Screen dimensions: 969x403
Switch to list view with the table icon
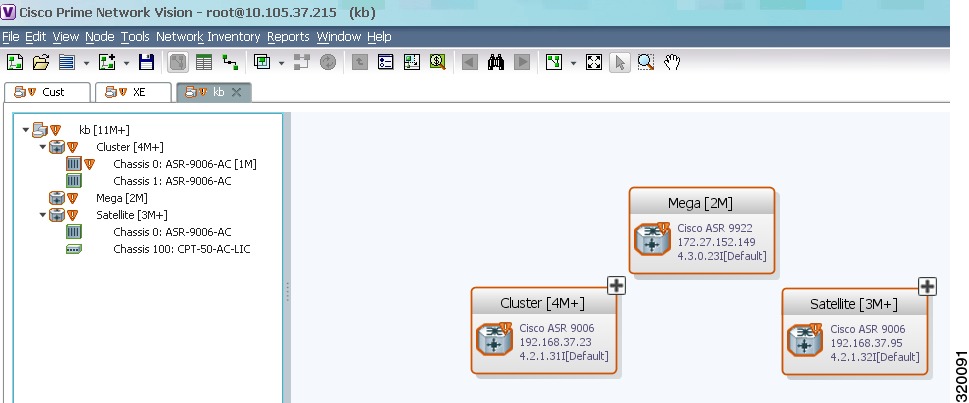204,62
